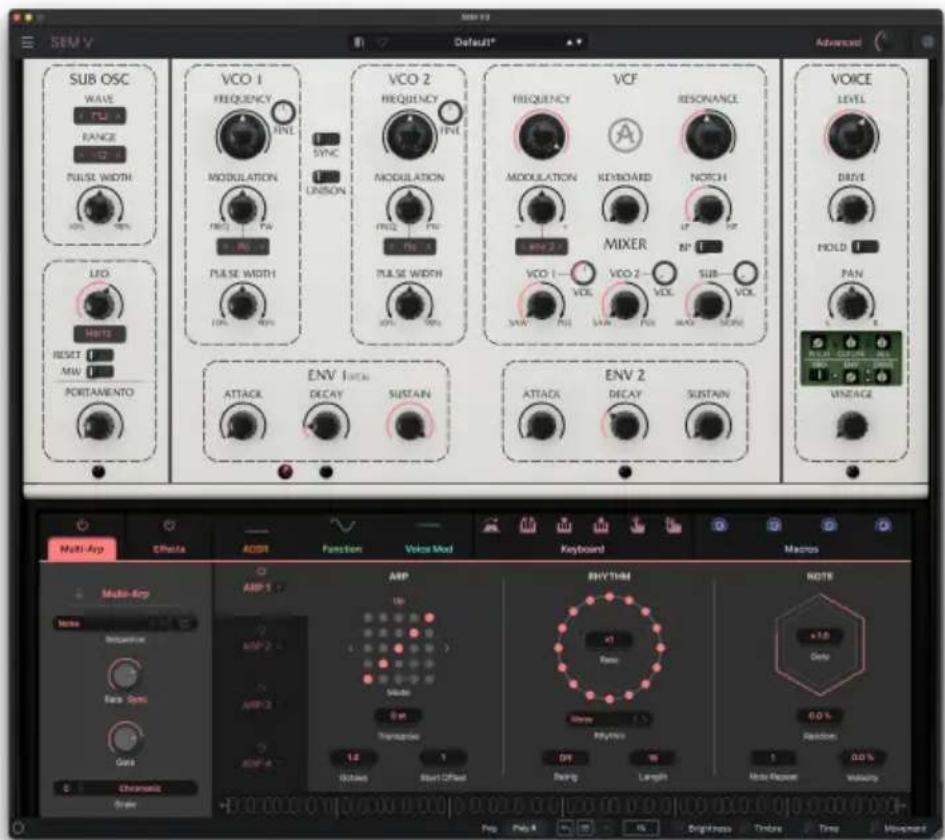
Task: Open VCO 1 modulation source selector
Action: pyautogui.click(x=243, y=246)
